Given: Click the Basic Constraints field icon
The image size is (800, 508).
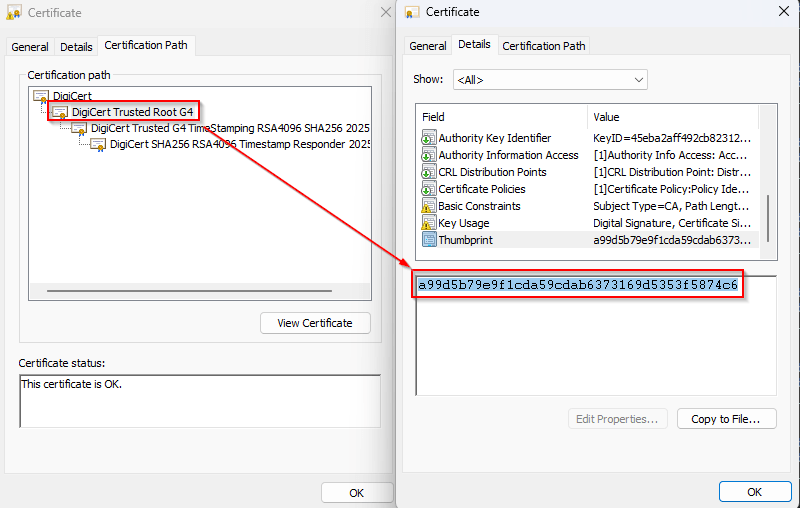Looking at the screenshot, I should [428, 207].
